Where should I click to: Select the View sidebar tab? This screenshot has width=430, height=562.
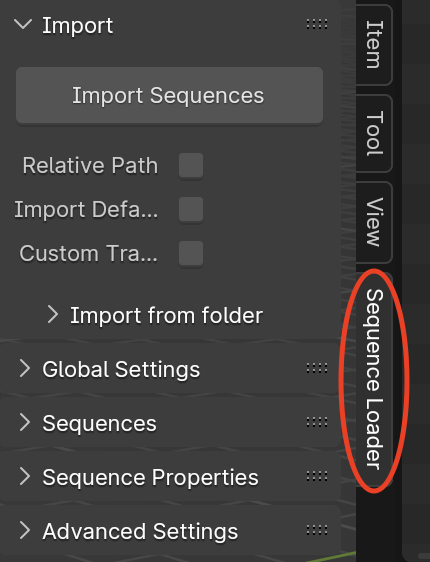coord(374,222)
